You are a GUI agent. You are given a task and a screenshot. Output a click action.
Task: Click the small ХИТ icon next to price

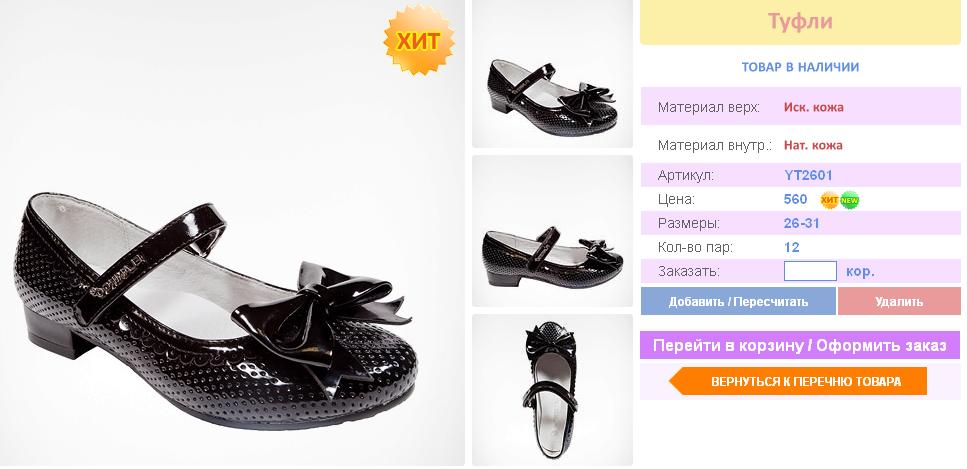click(829, 200)
